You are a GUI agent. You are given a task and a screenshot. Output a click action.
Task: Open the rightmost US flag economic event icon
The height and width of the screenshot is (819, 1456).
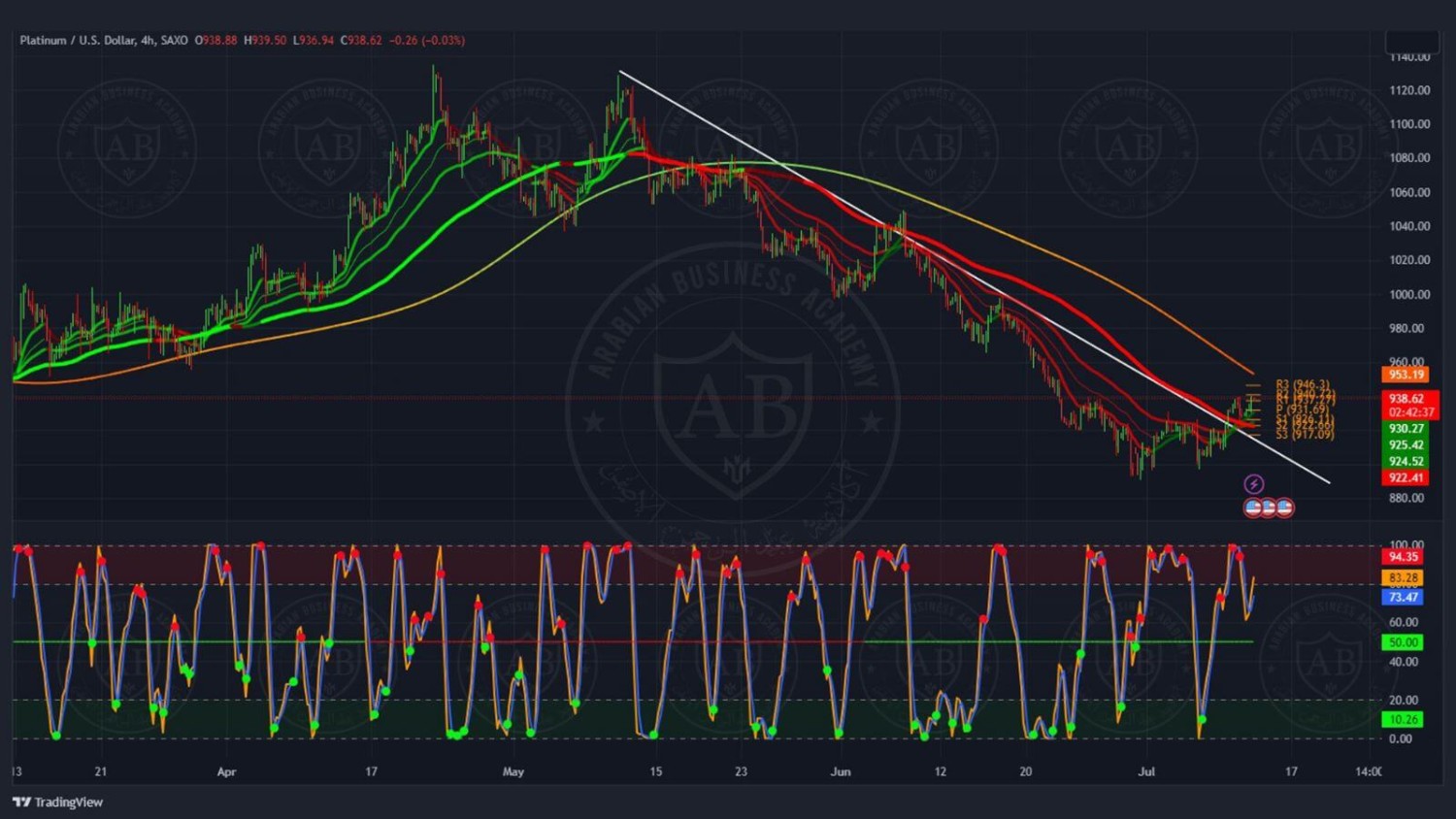(x=1284, y=508)
